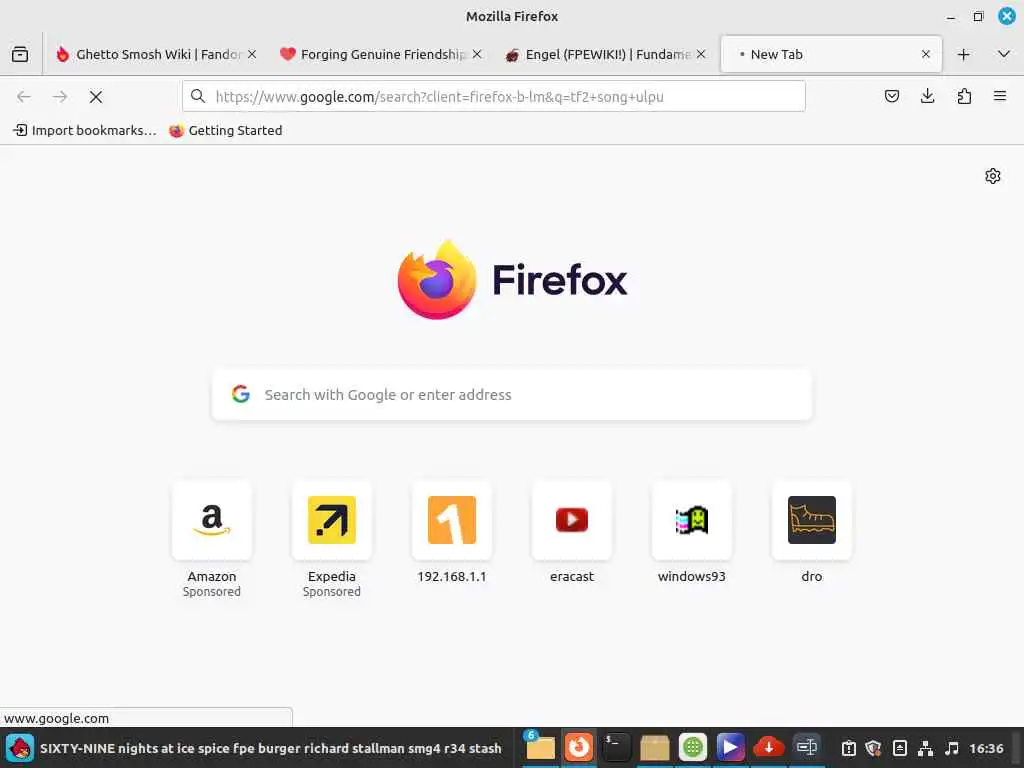This screenshot has height=768, width=1024.
Task: Maximize the Mozilla Firefox window
Action: click(x=978, y=16)
